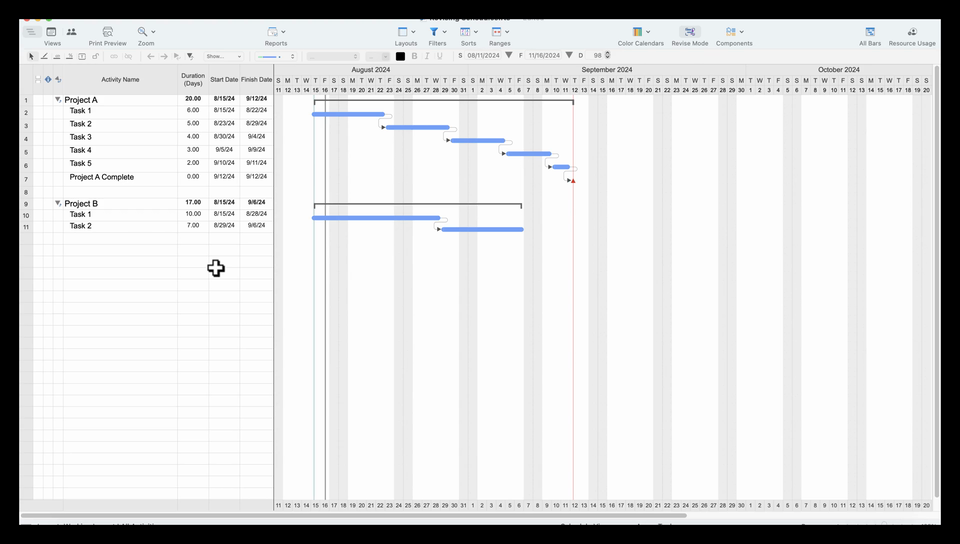Open the Show... dropdown
The height and width of the screenshot is (544, 960).
[223, 56]
